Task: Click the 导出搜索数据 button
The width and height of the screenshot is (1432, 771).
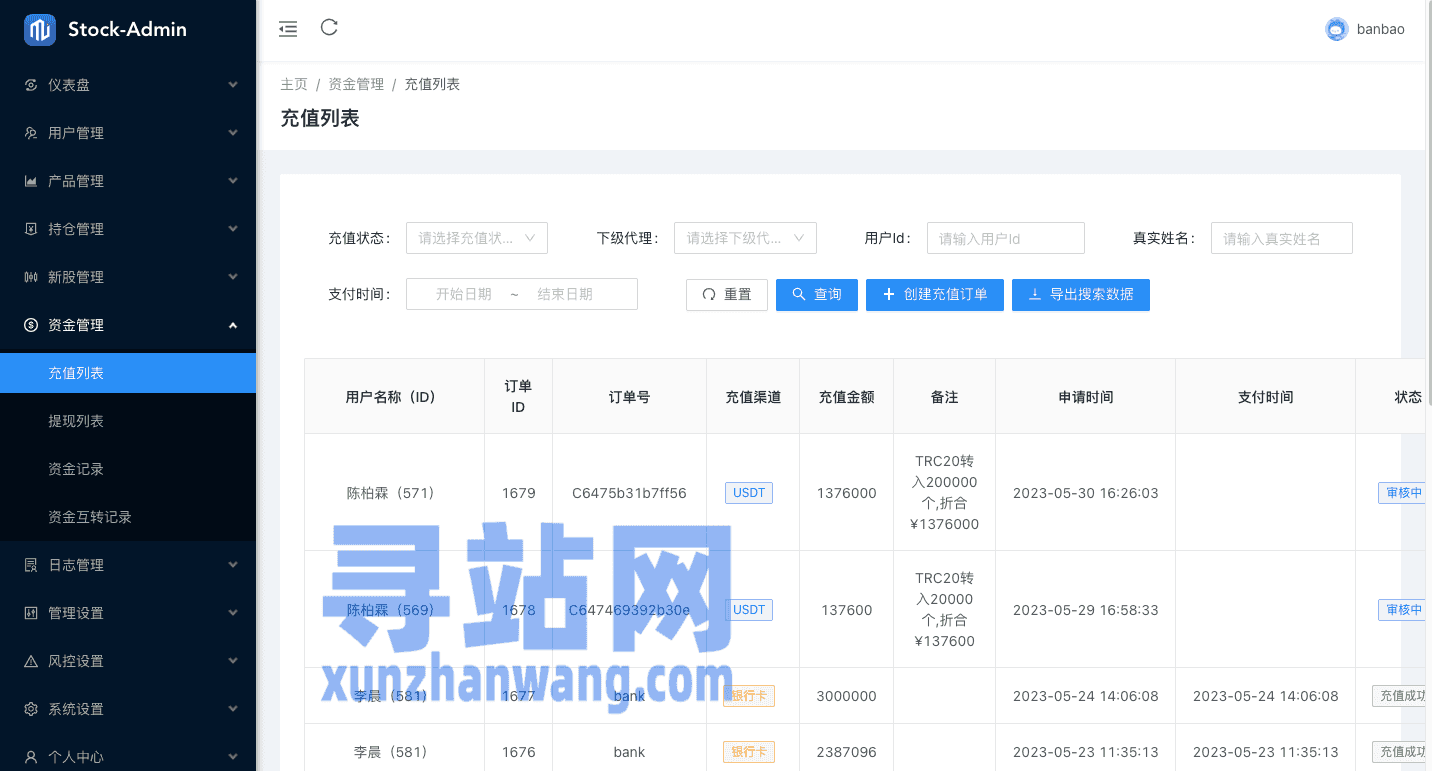Action: [x=1081, y=295]
